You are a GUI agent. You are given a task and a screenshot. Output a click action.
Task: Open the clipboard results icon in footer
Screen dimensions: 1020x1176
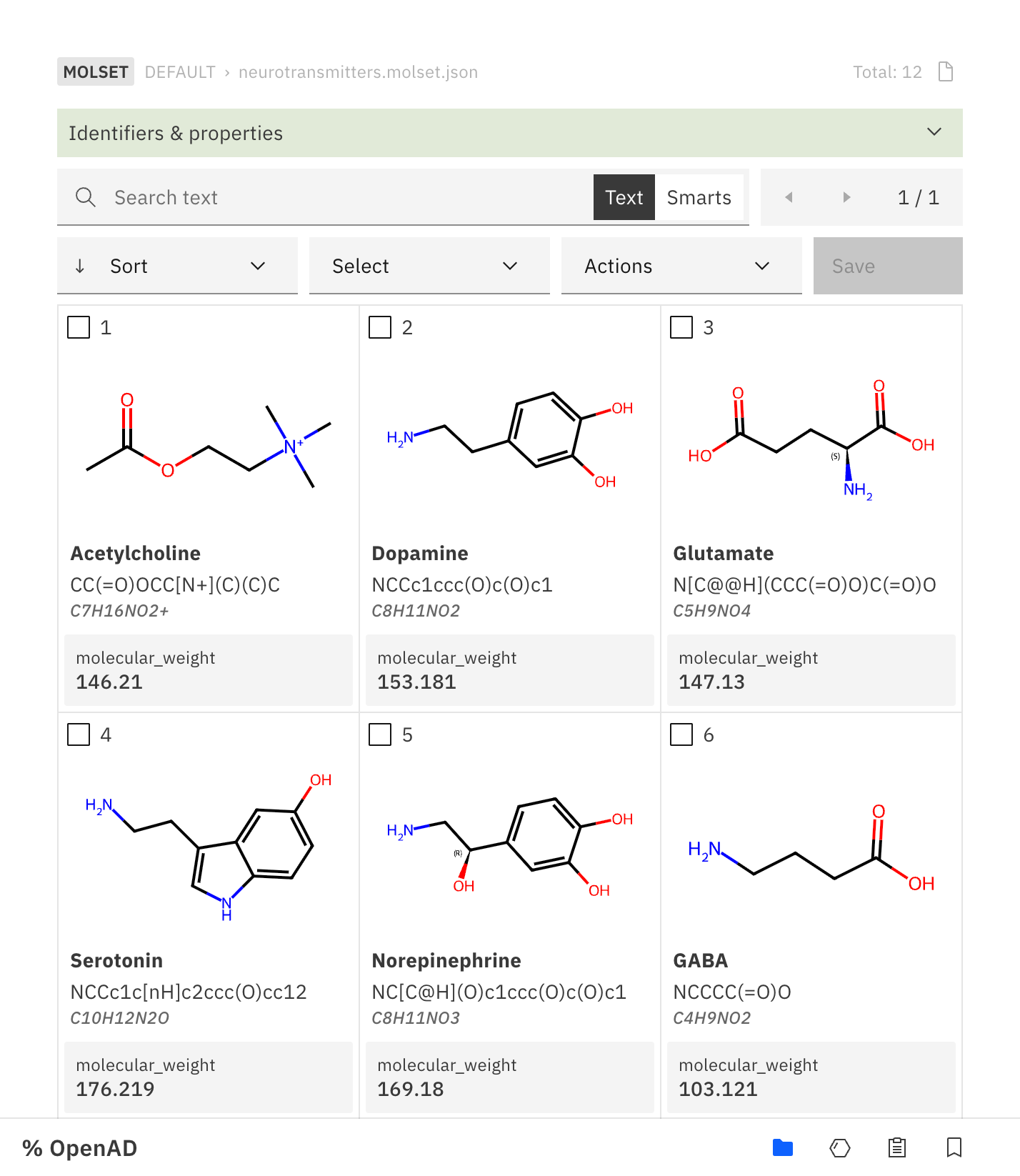click(897, 1147)
